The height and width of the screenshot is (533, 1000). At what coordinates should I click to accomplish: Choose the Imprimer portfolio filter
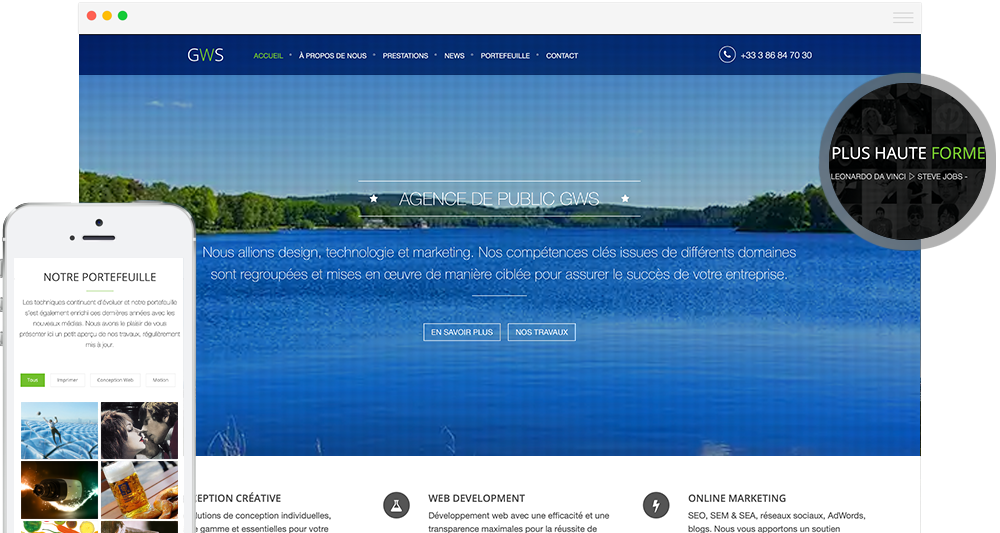click(x=67, y=380)
